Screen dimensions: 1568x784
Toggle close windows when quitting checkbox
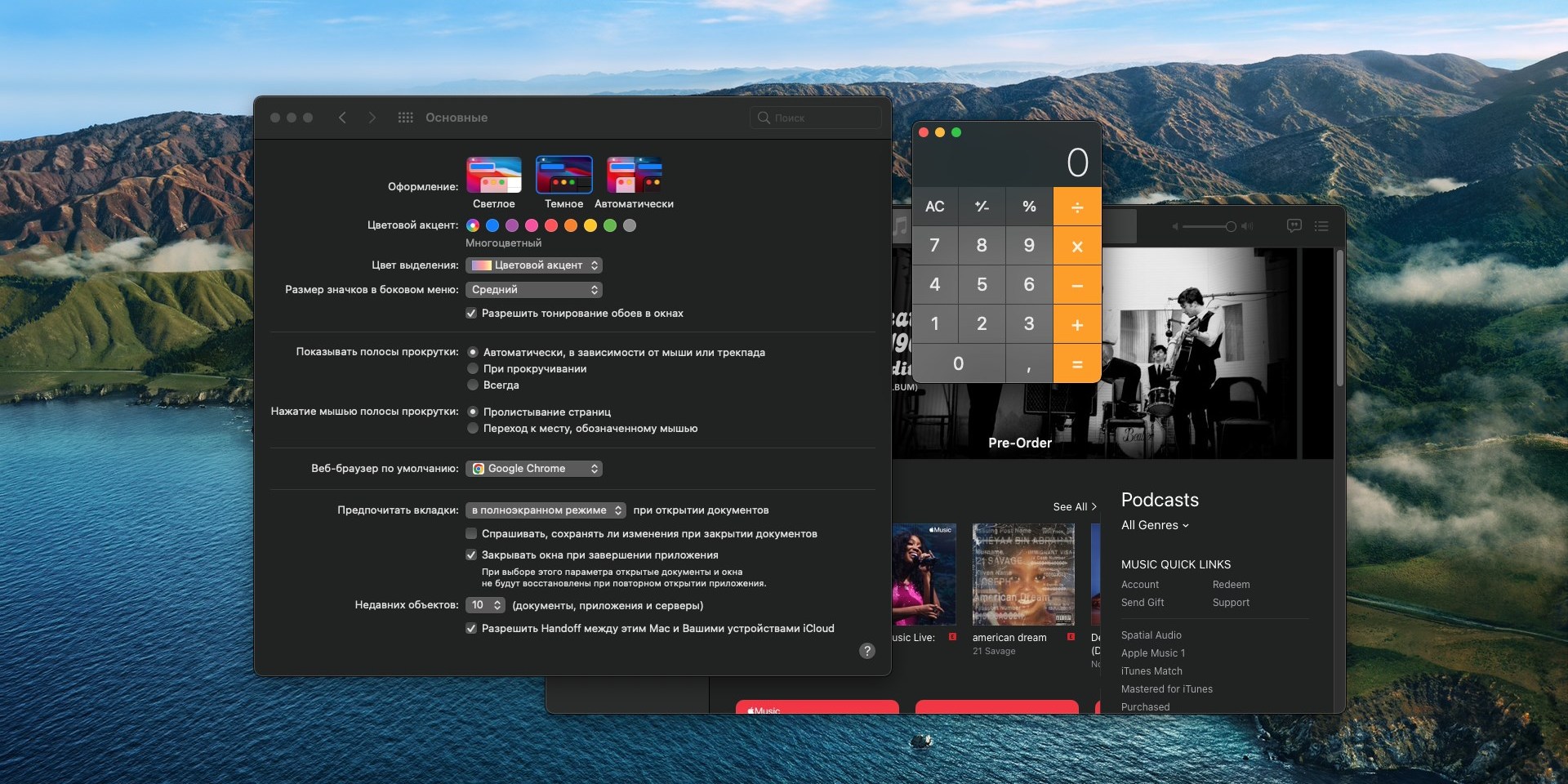point(471,555)
